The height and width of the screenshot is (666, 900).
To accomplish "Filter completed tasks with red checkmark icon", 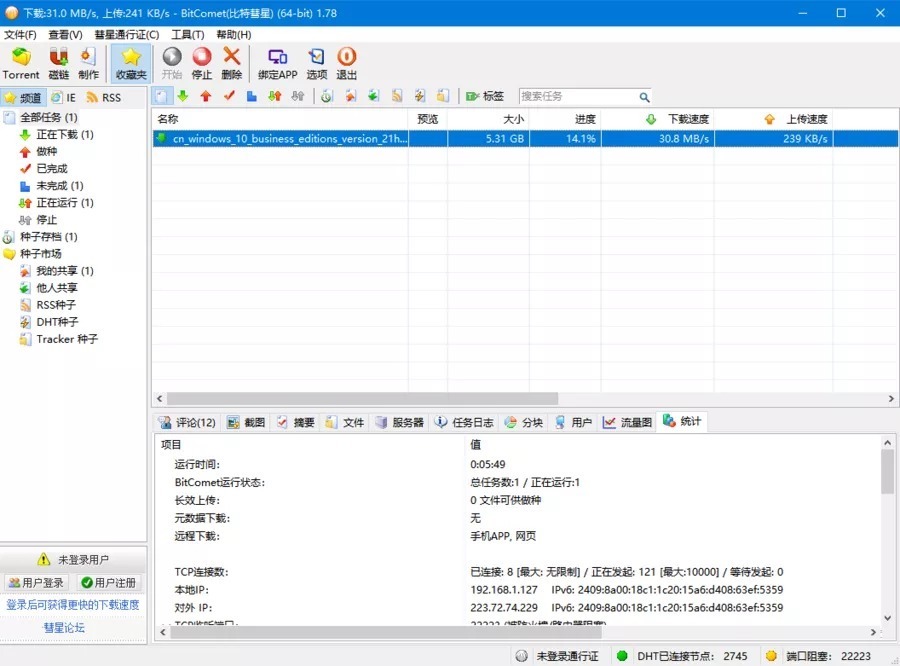I will (x=229, y=96).
